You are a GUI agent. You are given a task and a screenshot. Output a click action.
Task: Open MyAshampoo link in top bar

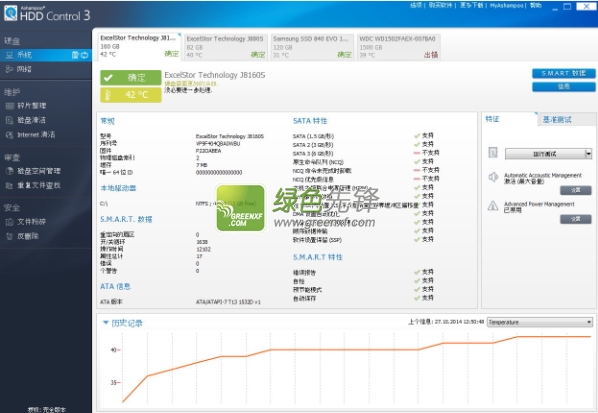(x=507, y=6)
